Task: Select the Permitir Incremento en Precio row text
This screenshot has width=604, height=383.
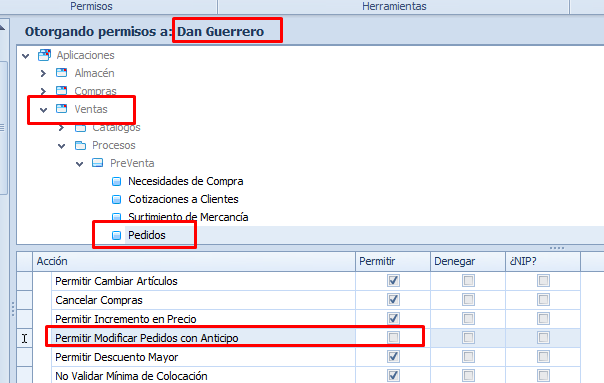Action: [126, 319]
